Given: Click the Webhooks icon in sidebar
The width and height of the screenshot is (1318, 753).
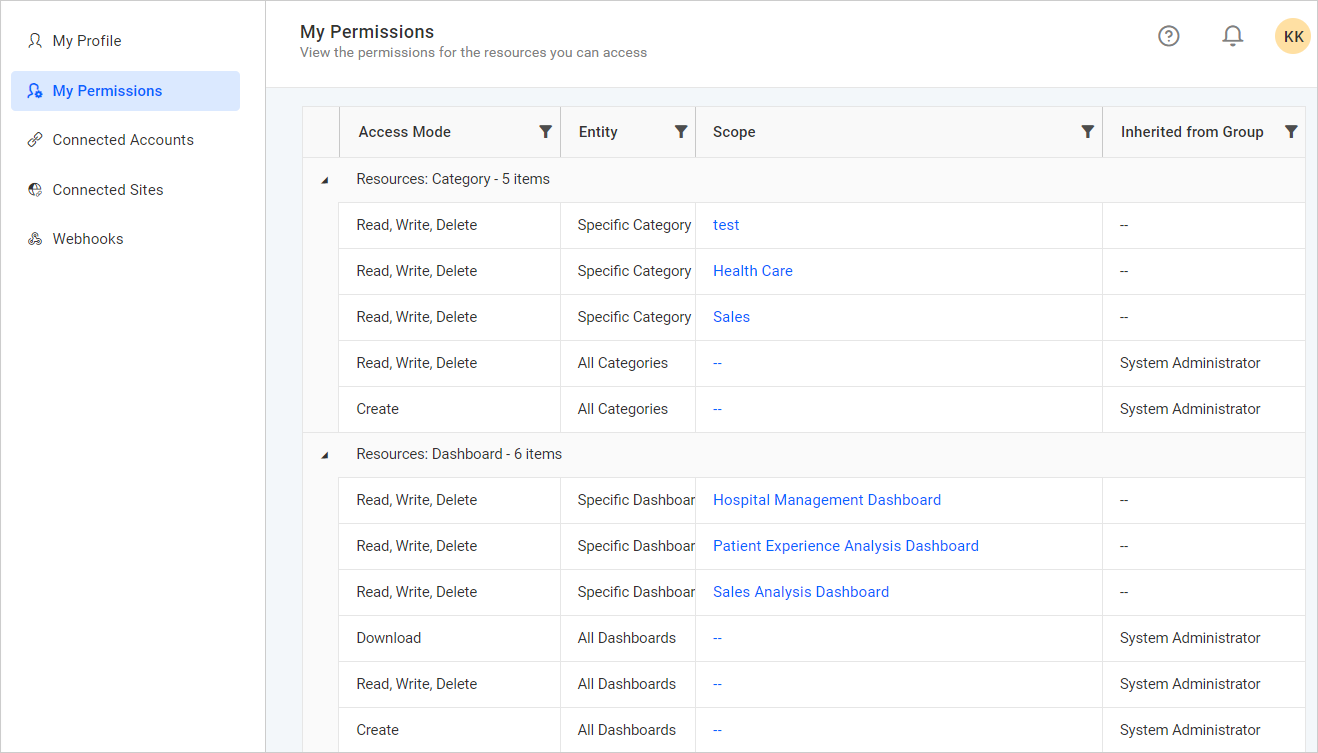Looking at the screenshot, I should 34,238.
